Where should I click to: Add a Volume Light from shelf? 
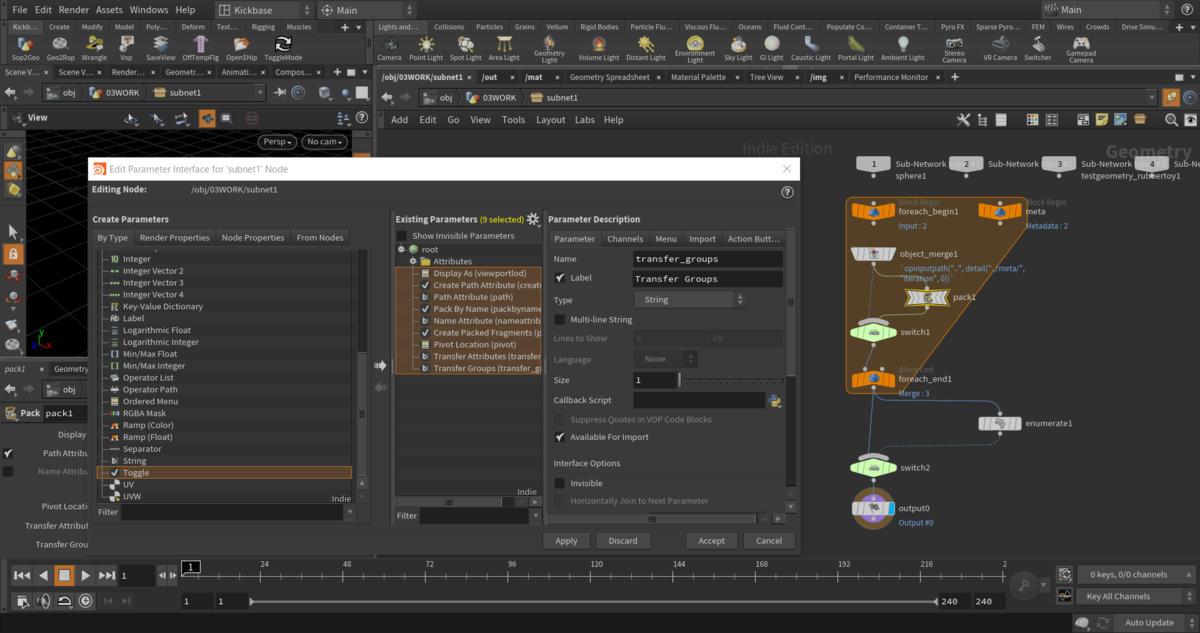point(599,47)
